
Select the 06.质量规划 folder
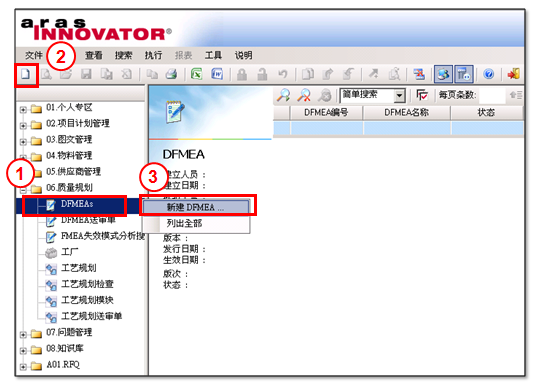(69, 188)
